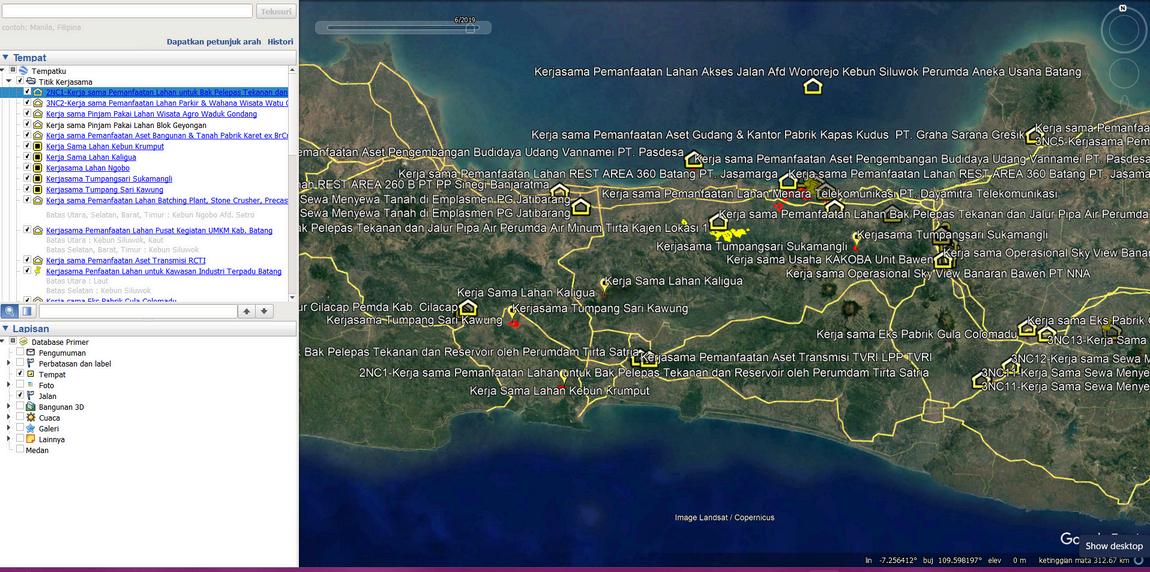Click the panel split view icon beside the magnifier
The height and width of the screenshot is (572, 1150).
pyautogui.click(x=27, y=311)
